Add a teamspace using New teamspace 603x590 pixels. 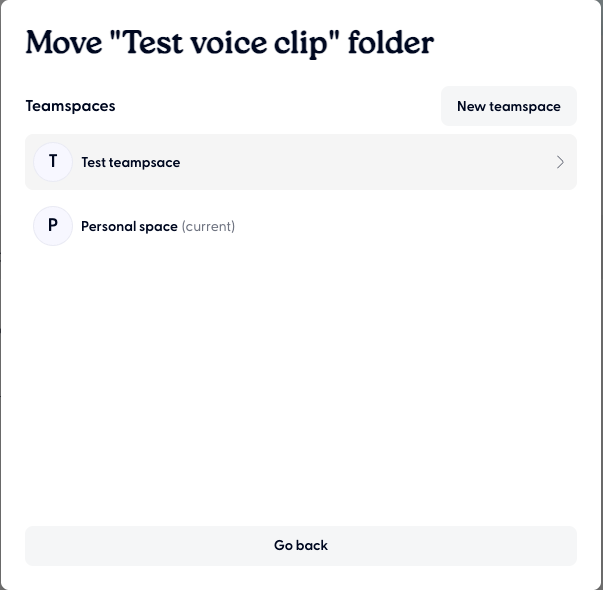pos(508,106)
